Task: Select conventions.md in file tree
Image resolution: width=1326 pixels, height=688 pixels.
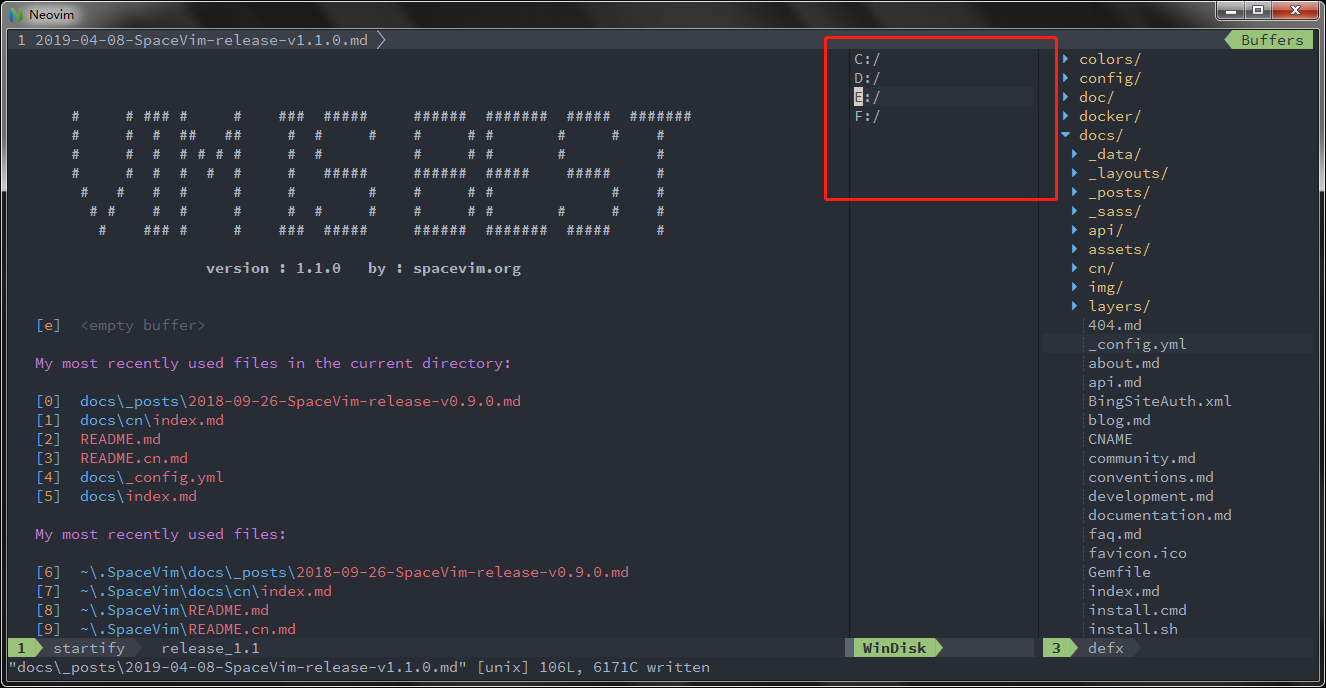Action: pyautogui.click(x=1151, y=477)
